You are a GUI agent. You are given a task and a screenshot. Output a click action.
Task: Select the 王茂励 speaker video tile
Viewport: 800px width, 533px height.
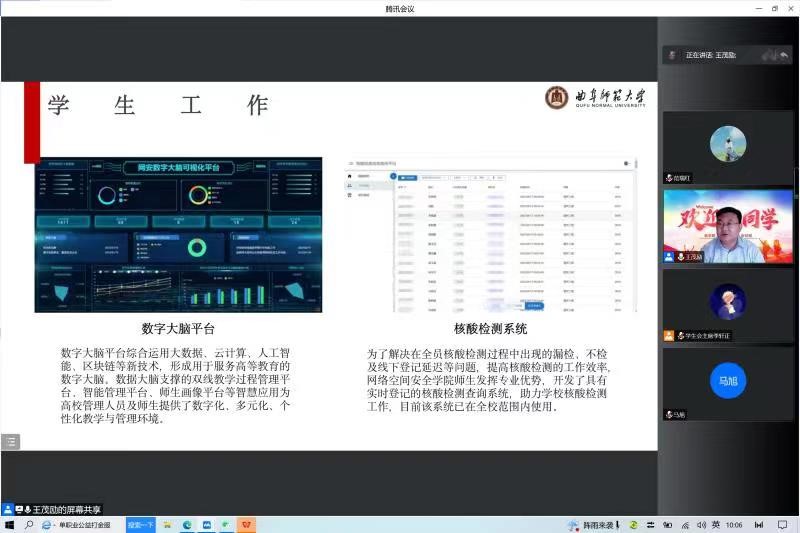coord(727,226)
